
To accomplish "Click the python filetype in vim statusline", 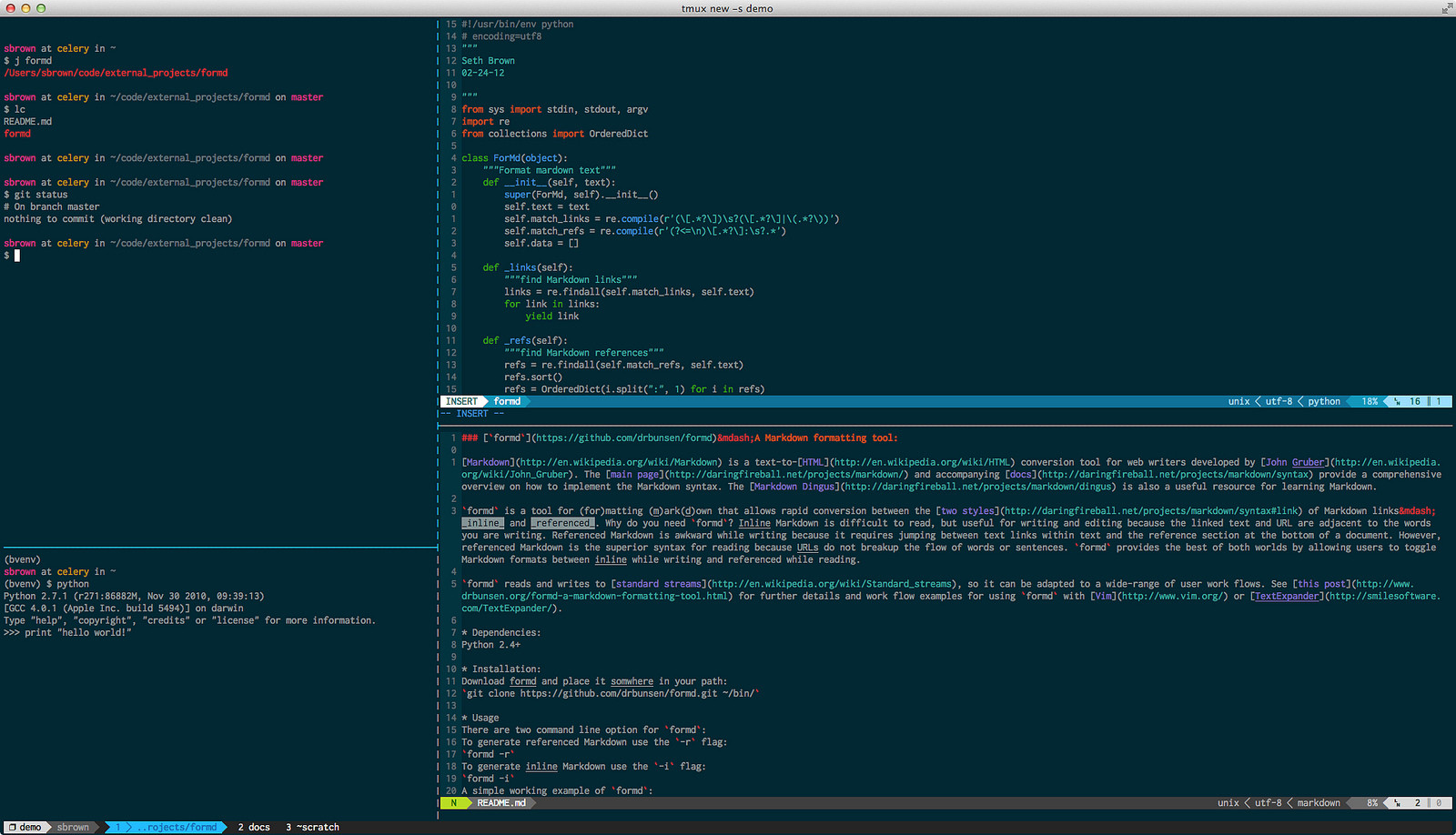I will [x=1324, y=401].
